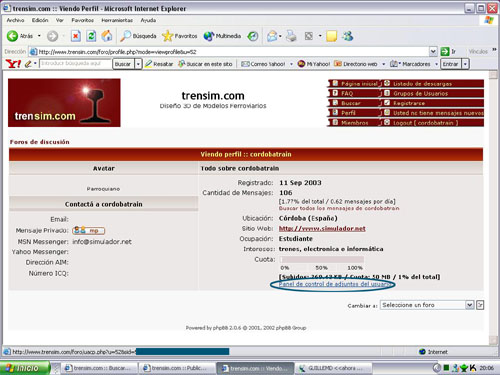The height and width of the screenshot is (375, 500).
Task: Go to the browser Home icon
Action: click(107, 36)
